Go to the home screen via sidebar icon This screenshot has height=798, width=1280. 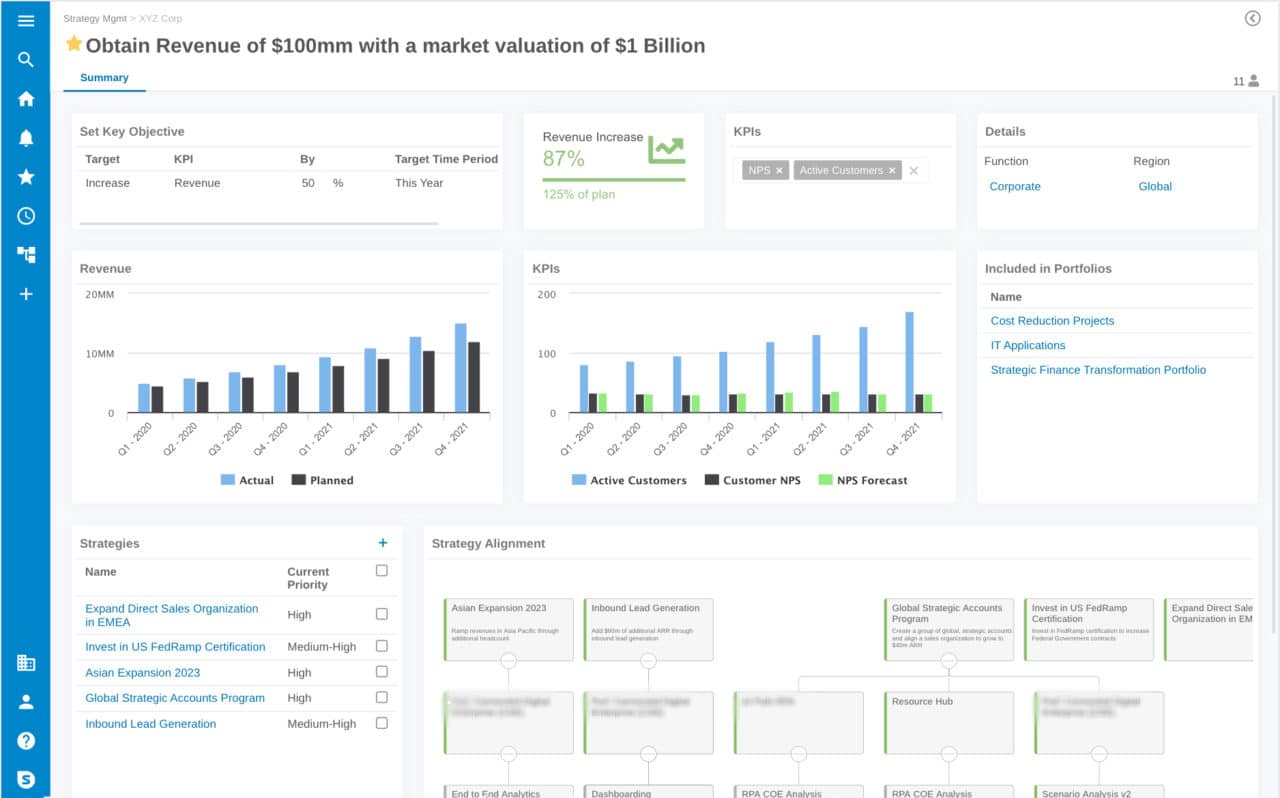[26, 98]
